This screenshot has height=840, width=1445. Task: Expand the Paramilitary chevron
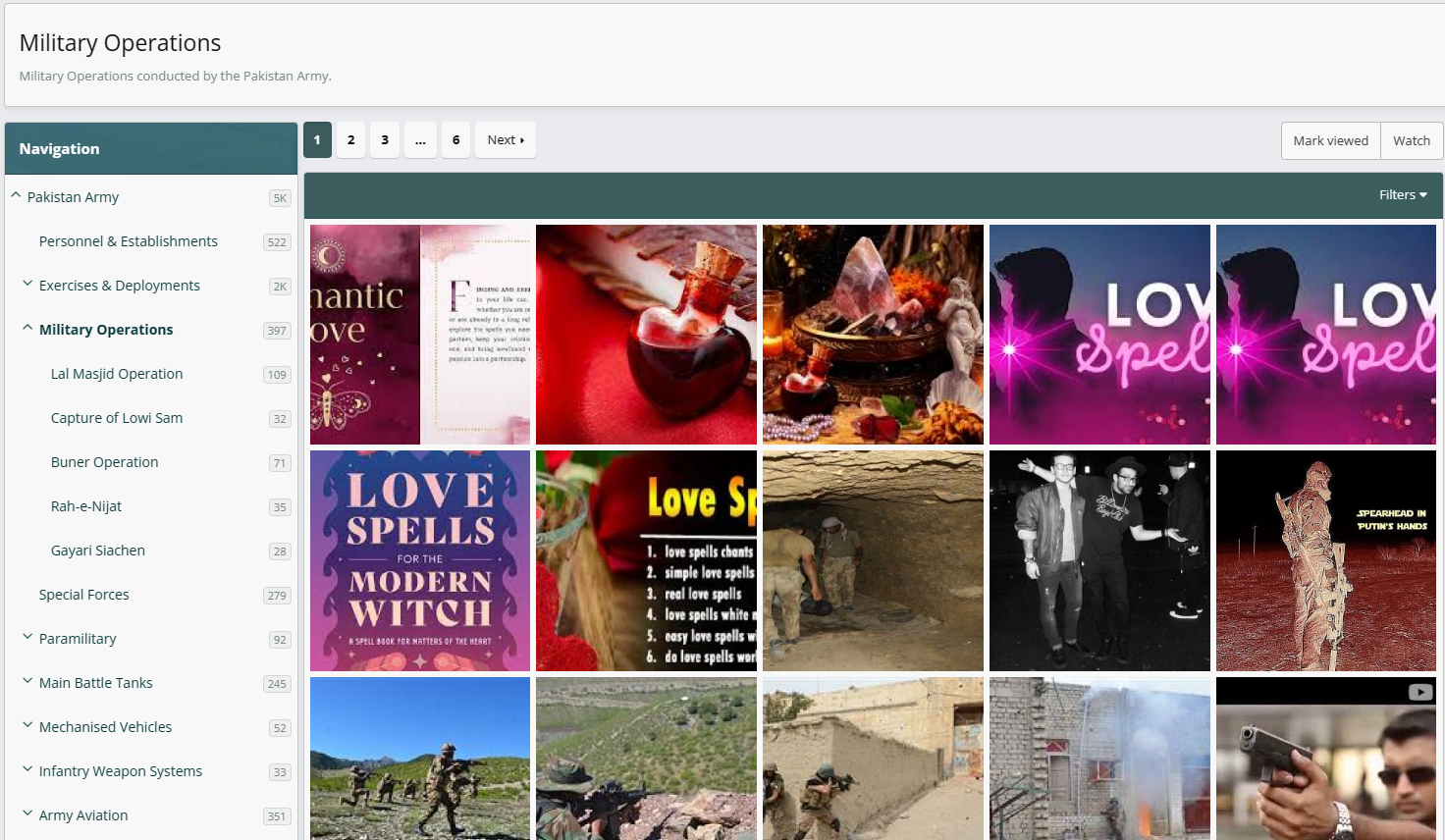pos(27,637)
